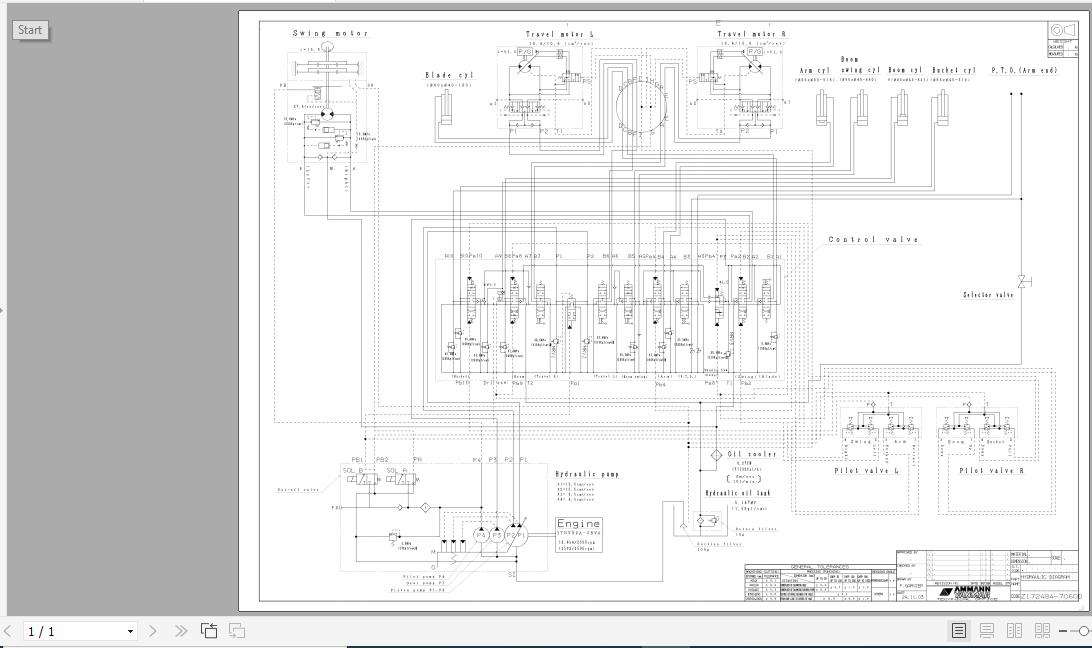Click the AMMANN logo in title block
This screenshot has height=648, width=1092.
tap(963, 593)
